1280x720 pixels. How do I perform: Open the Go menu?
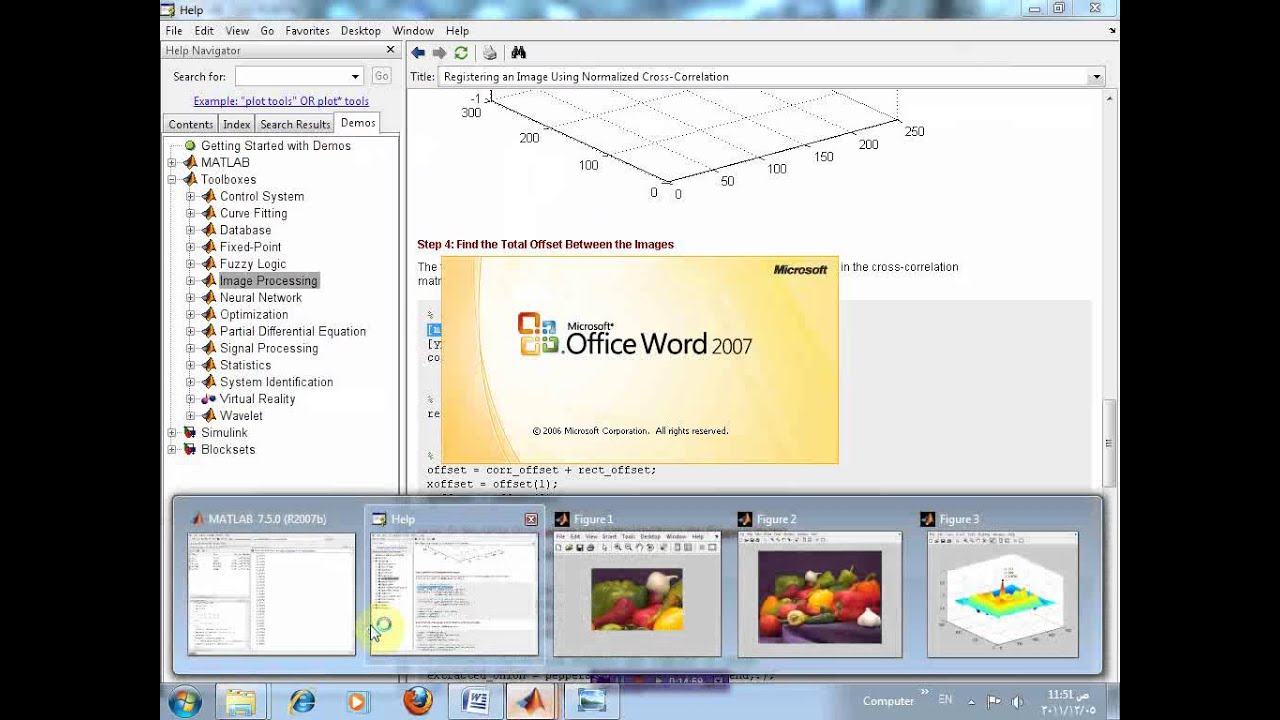click(267, 31)
